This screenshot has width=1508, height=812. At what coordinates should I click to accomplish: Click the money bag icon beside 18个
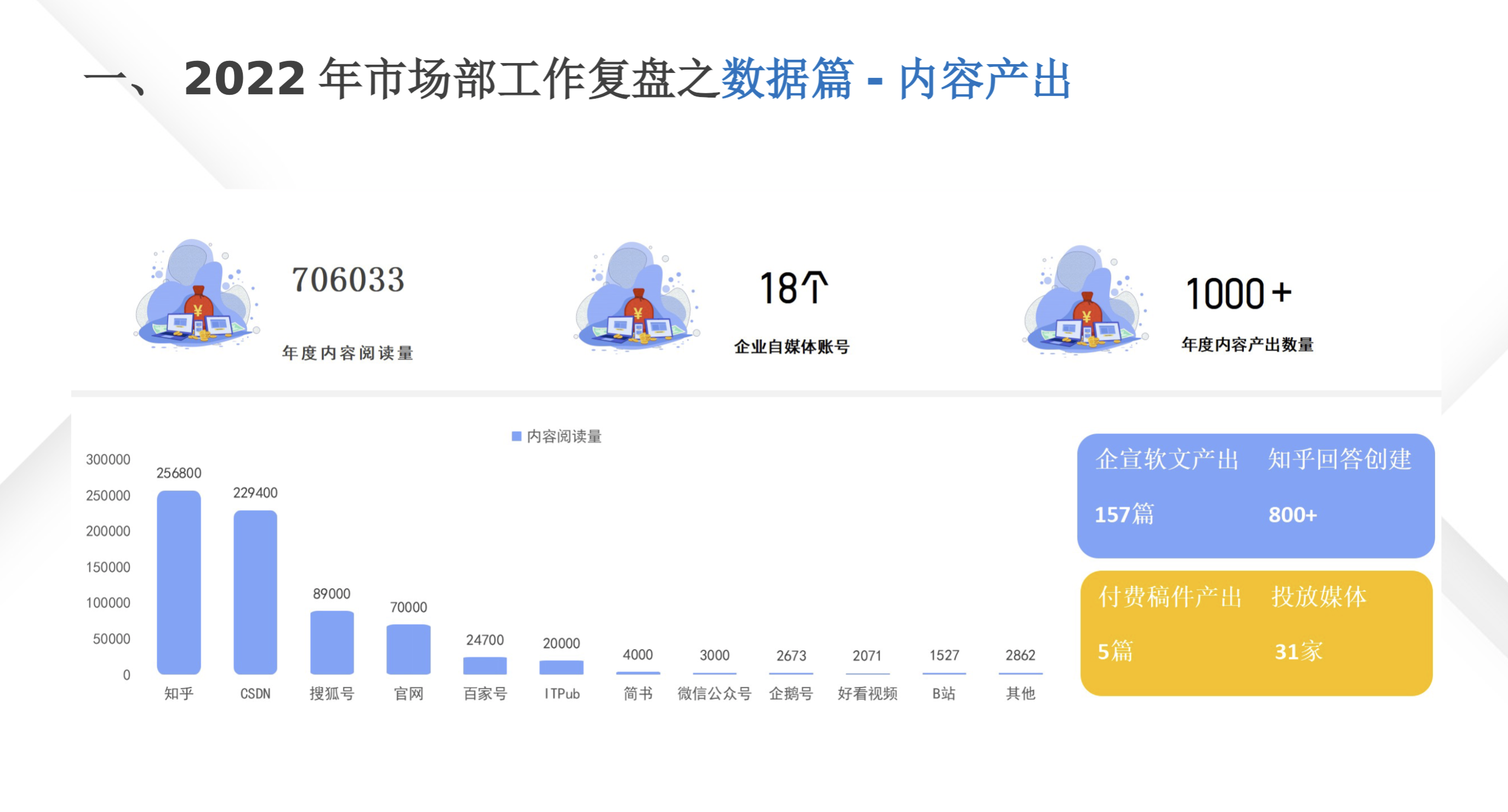coord(637,297)
